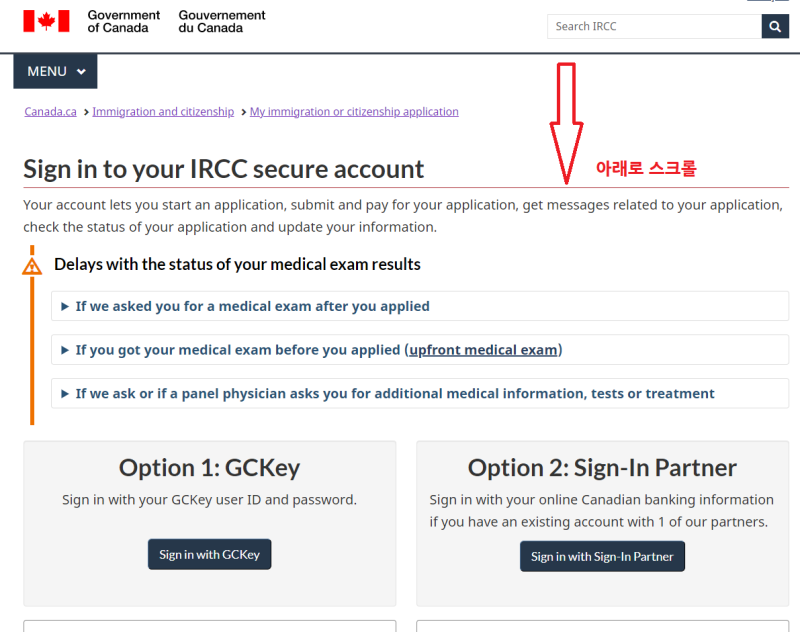
Task: Click Sign in with GCKey button
Action: pos(210,554)
